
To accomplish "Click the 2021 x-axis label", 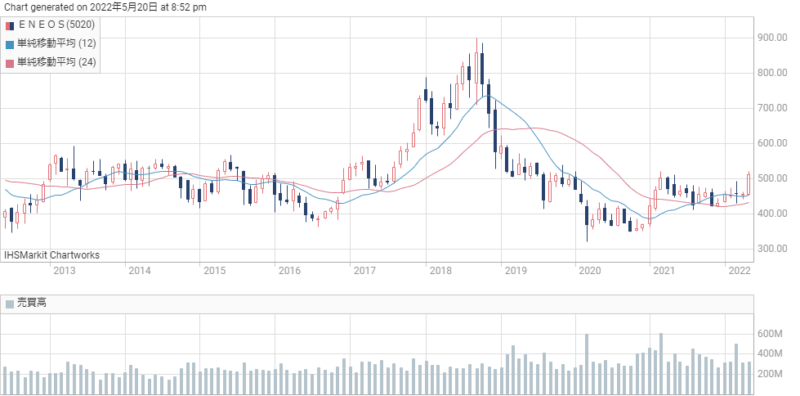I will pyautogui.click(x=665, y=270).
